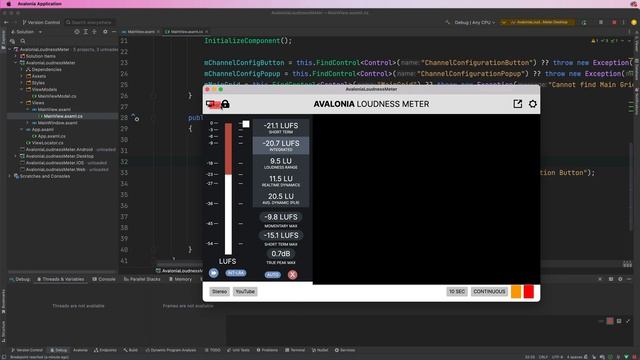Toggle the INT-LRA pill button

236,273
